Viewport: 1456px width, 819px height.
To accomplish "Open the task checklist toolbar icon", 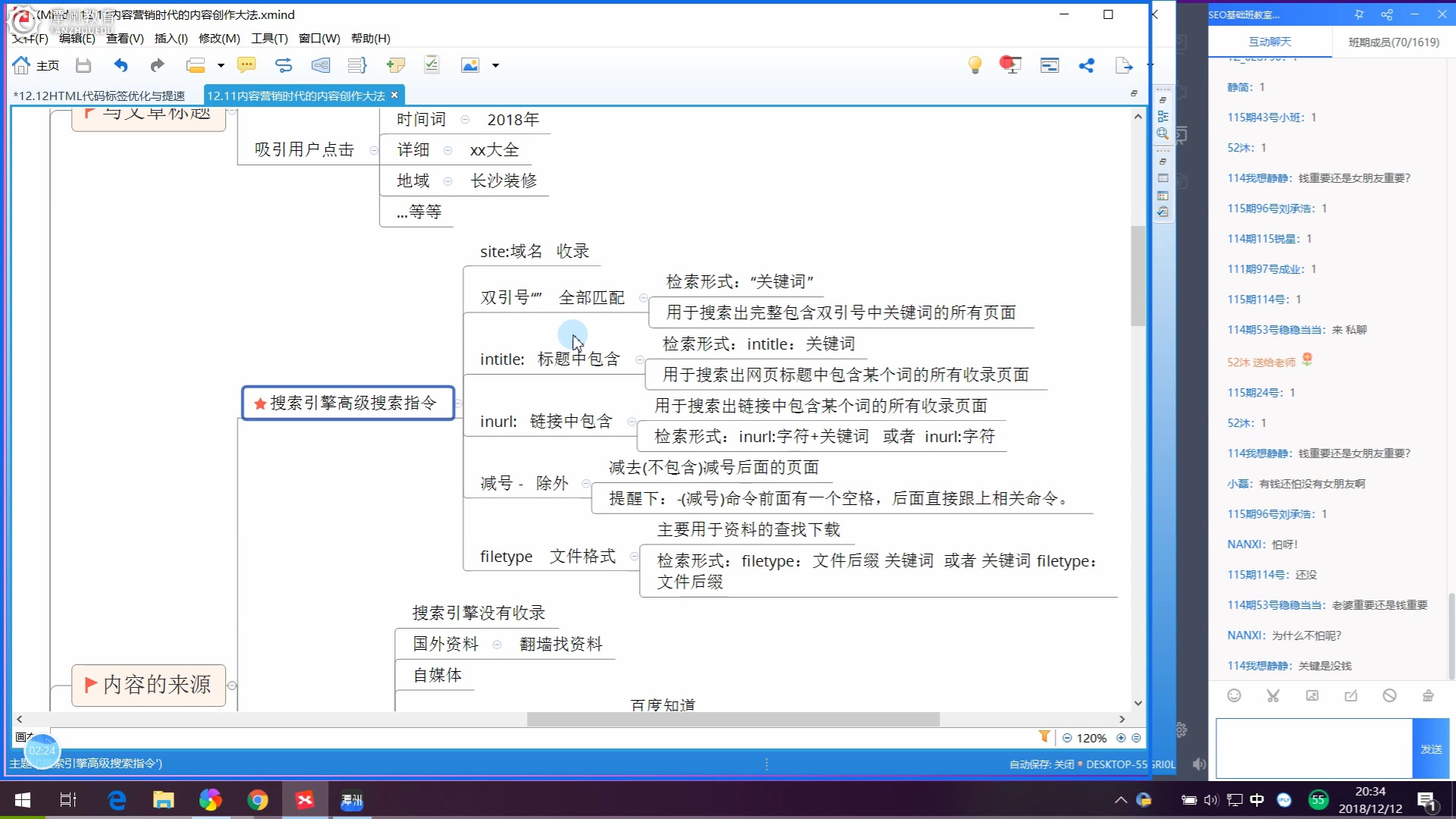I will coord(431,65).
